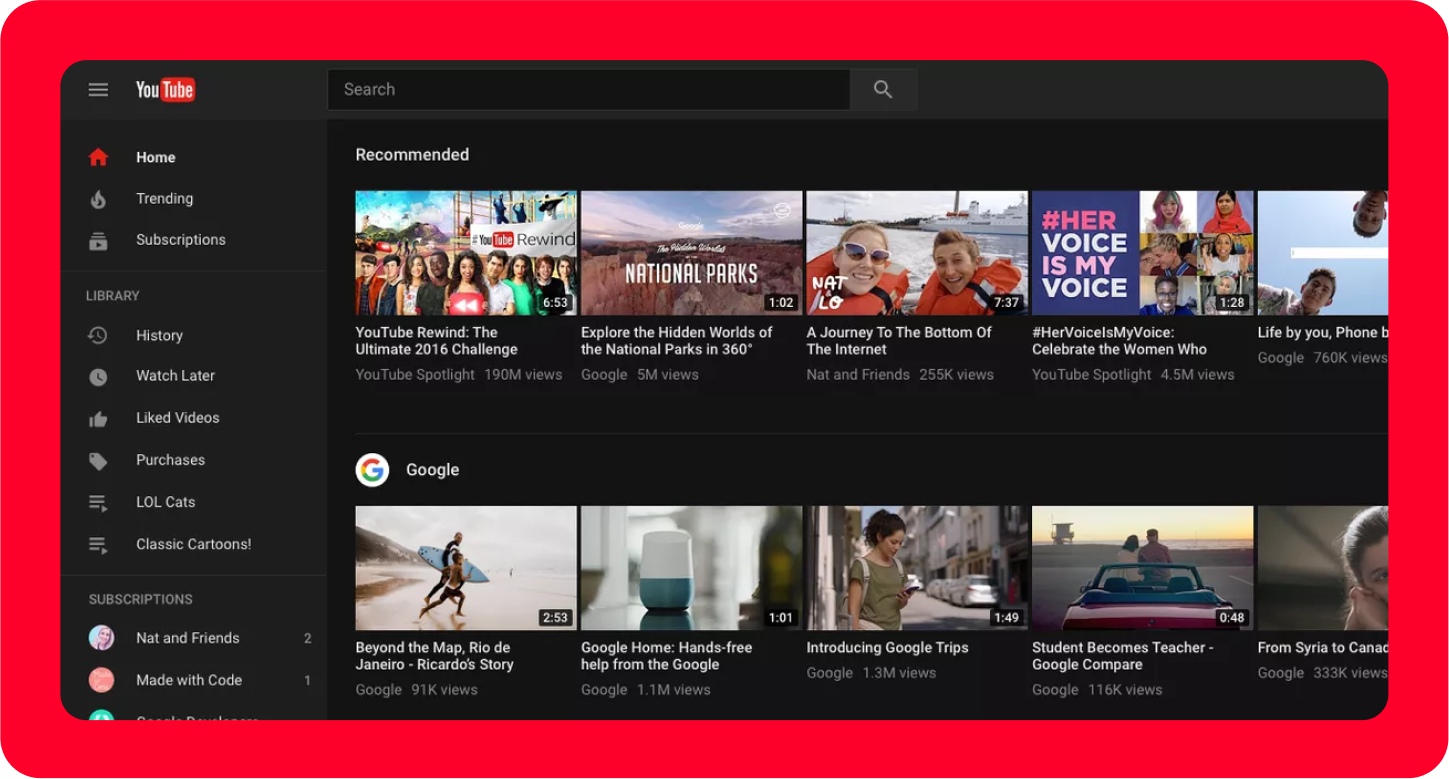
Task: Click the History clock-arrow icon
Action: coord(98,336)
